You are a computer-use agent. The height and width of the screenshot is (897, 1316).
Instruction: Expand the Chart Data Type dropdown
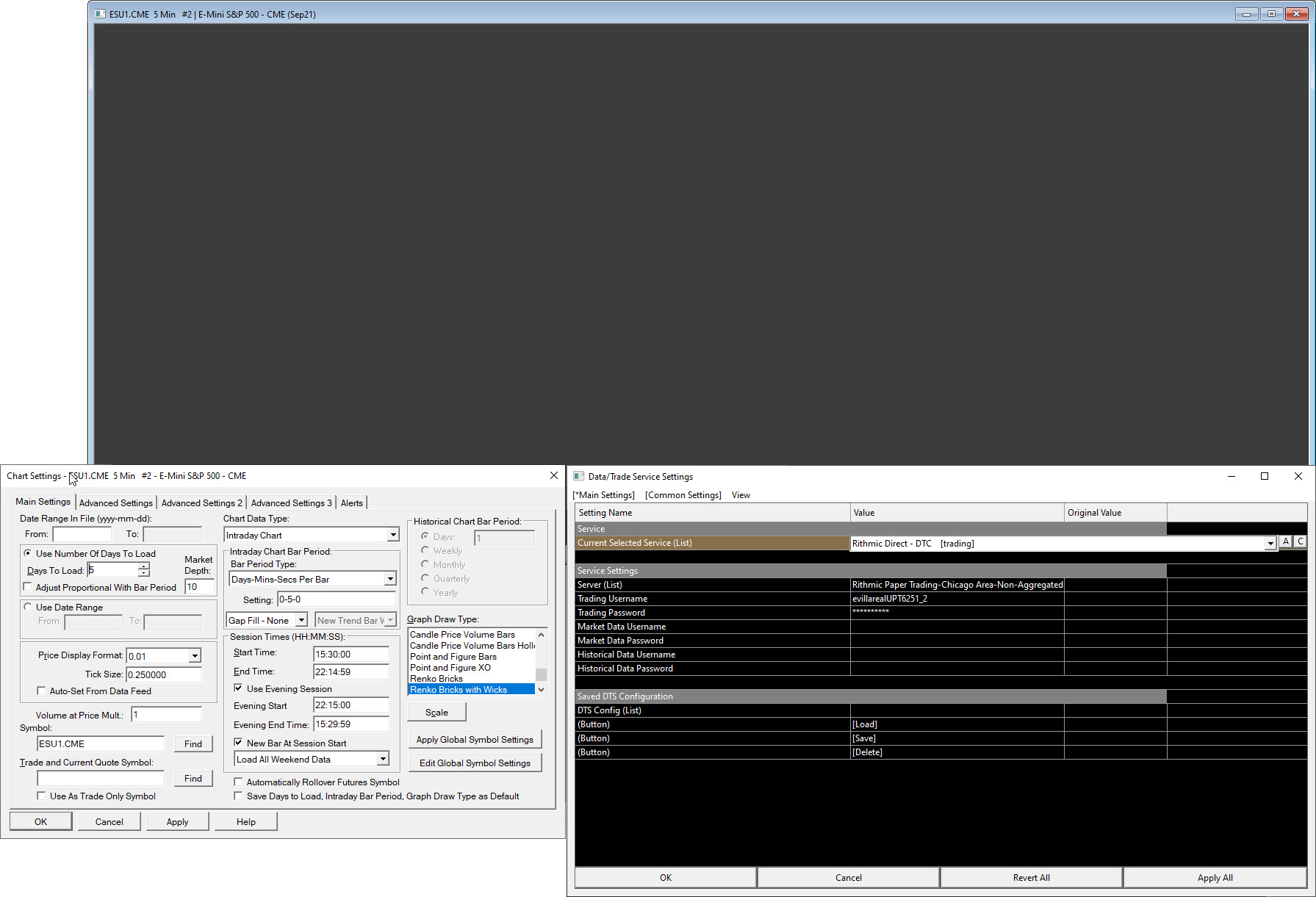tap(393, 536)
